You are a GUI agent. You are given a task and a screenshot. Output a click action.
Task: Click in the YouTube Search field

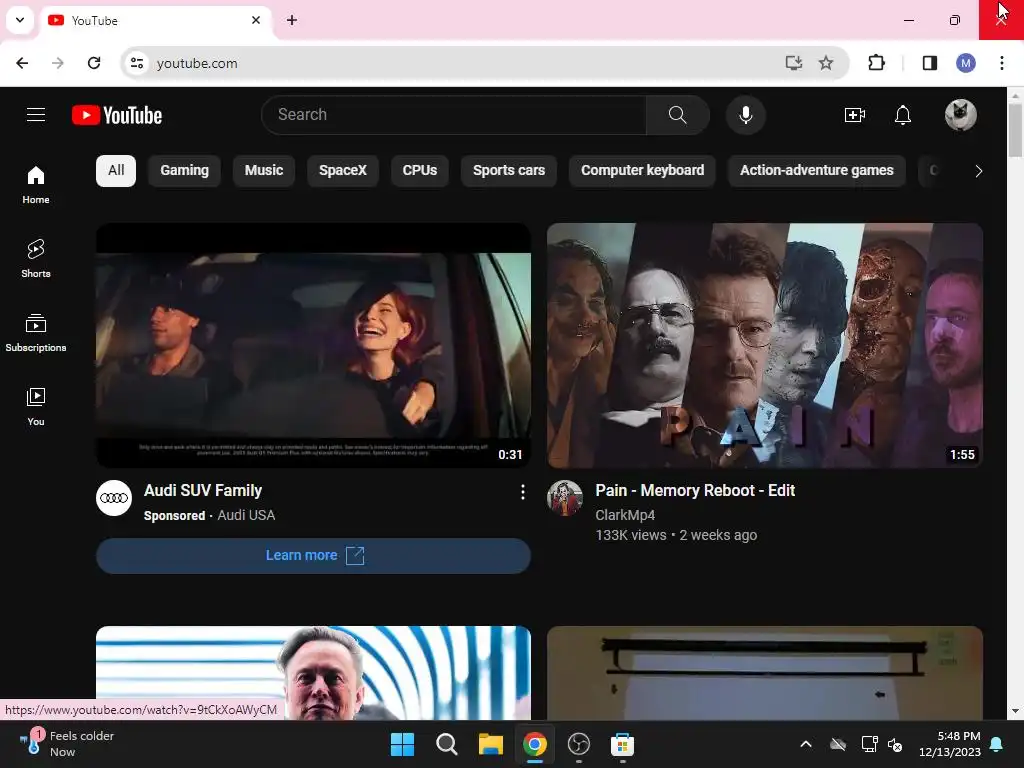tap(454, 115)
